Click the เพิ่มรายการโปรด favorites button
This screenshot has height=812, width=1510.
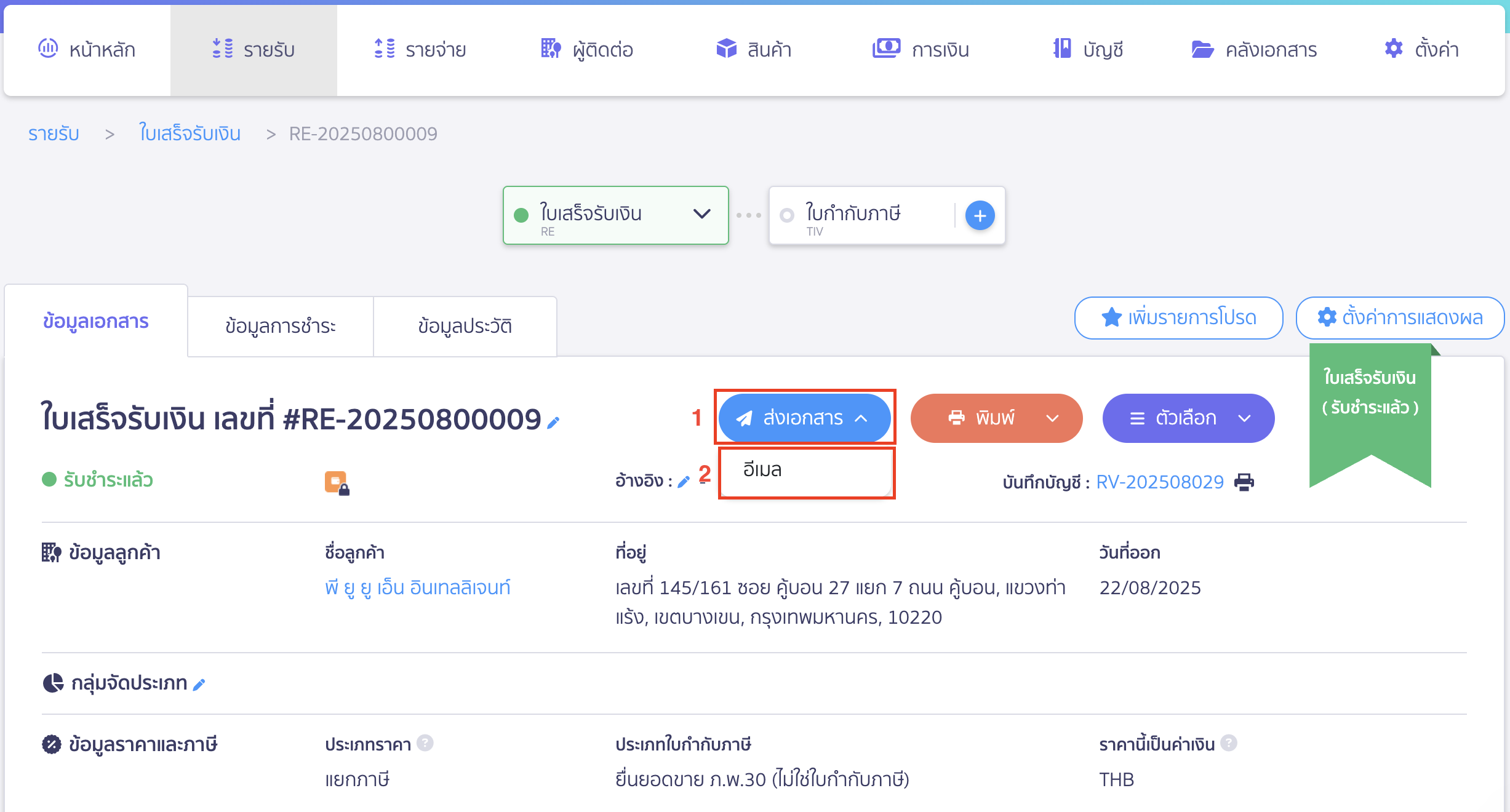[x=1178, y=318]
